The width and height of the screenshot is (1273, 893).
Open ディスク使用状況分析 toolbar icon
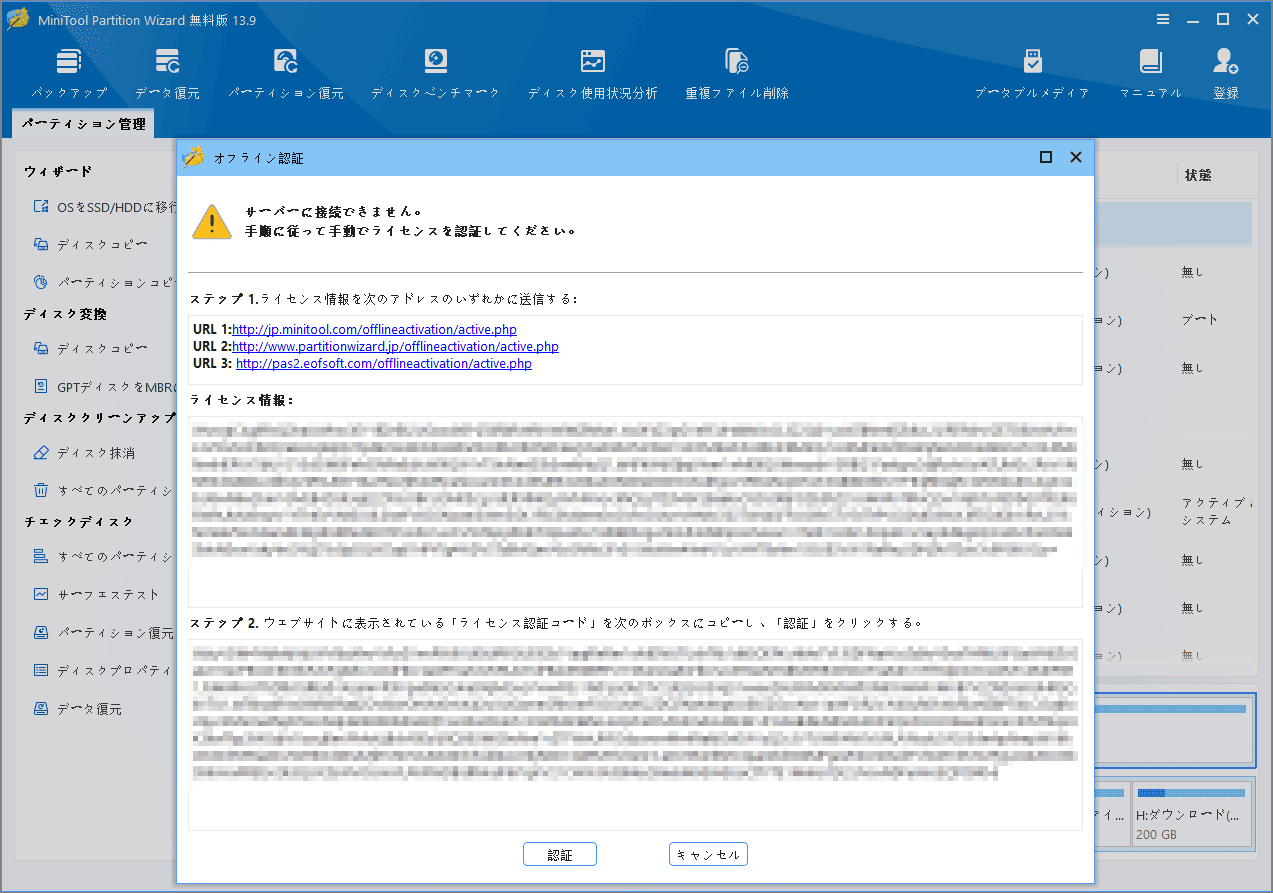click(x=593, y=62)
